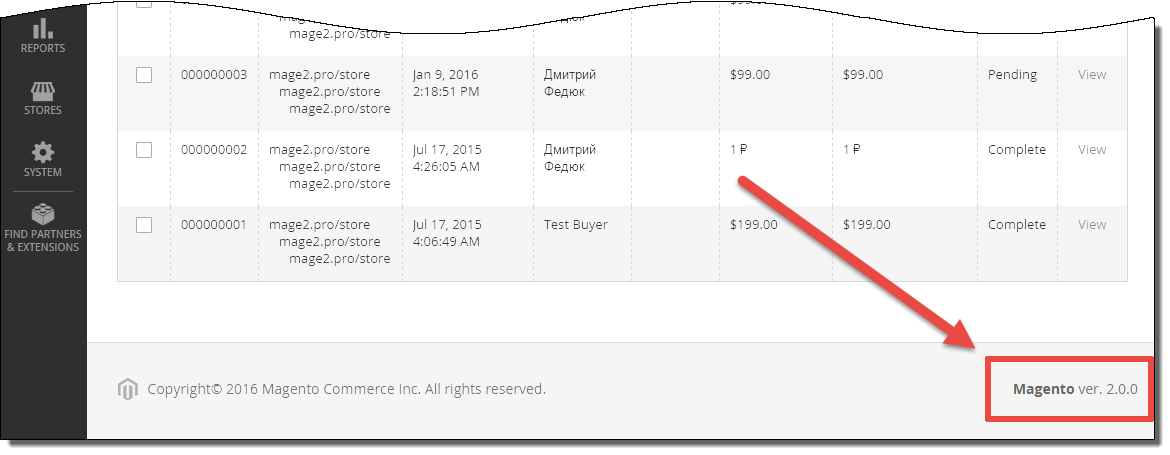
Task: Open the Reports menu icon
Action: [43, 28]
